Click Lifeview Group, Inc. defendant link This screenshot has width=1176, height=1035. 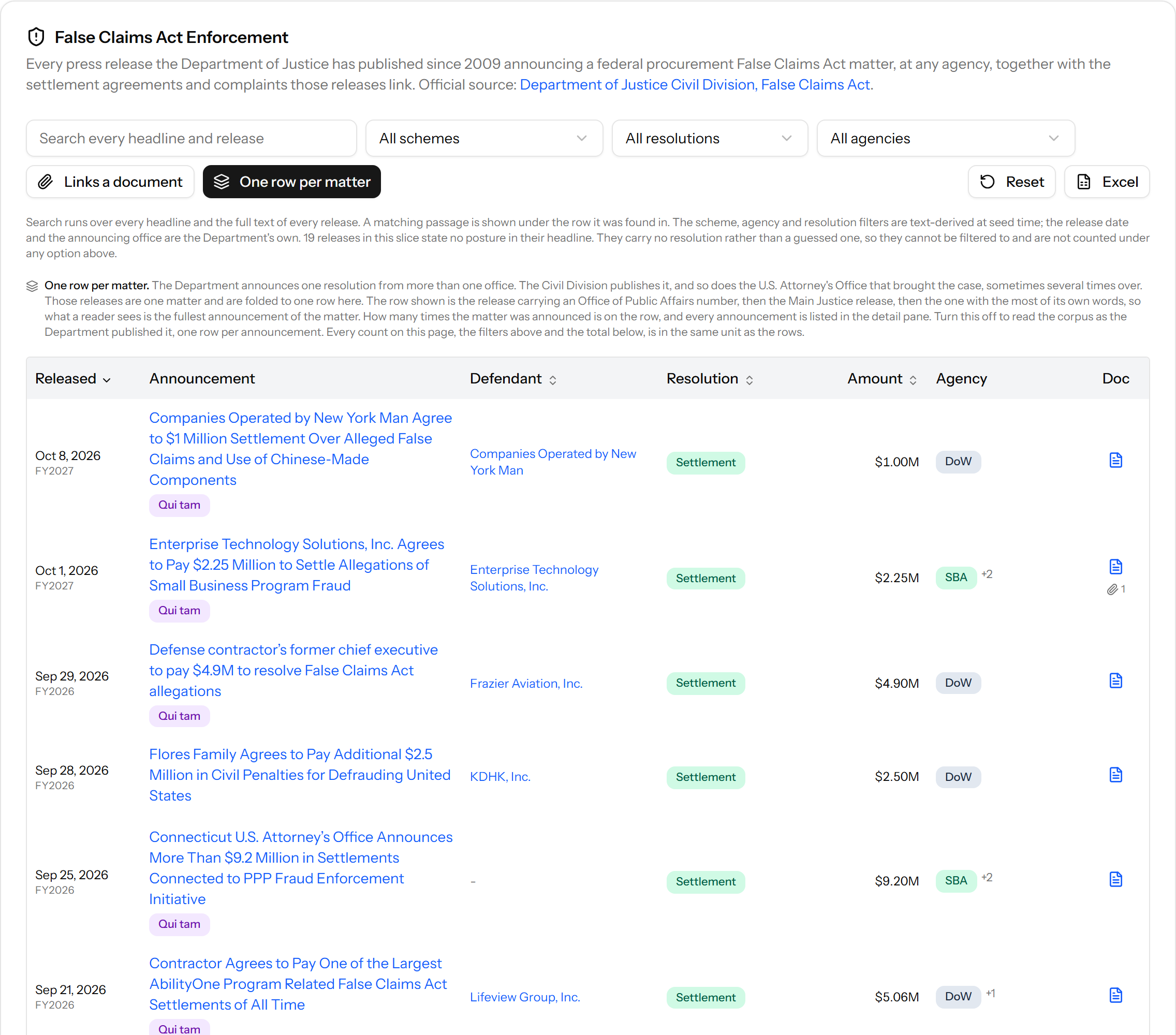(525, 997)
